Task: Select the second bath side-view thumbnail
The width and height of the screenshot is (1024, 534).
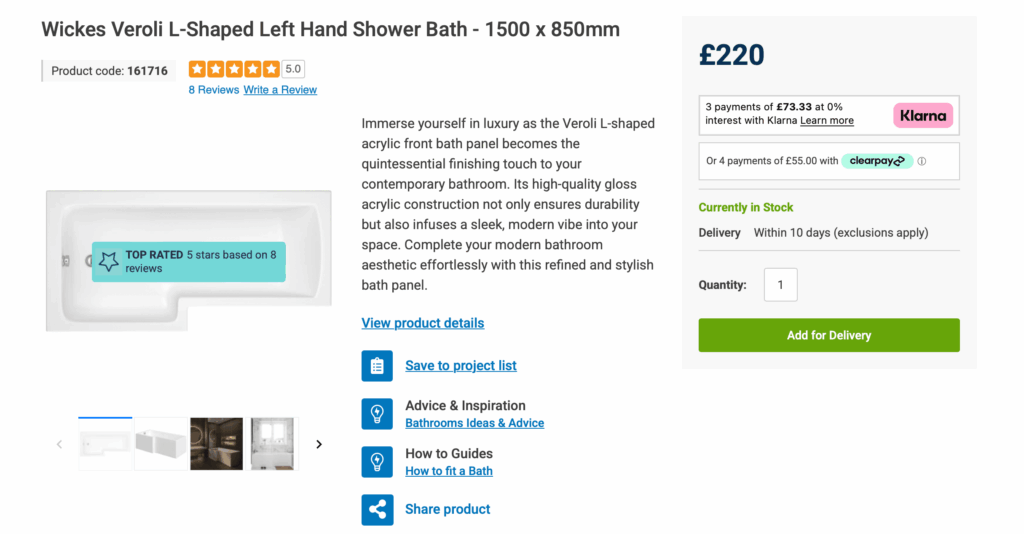Action: coord(160,444)
